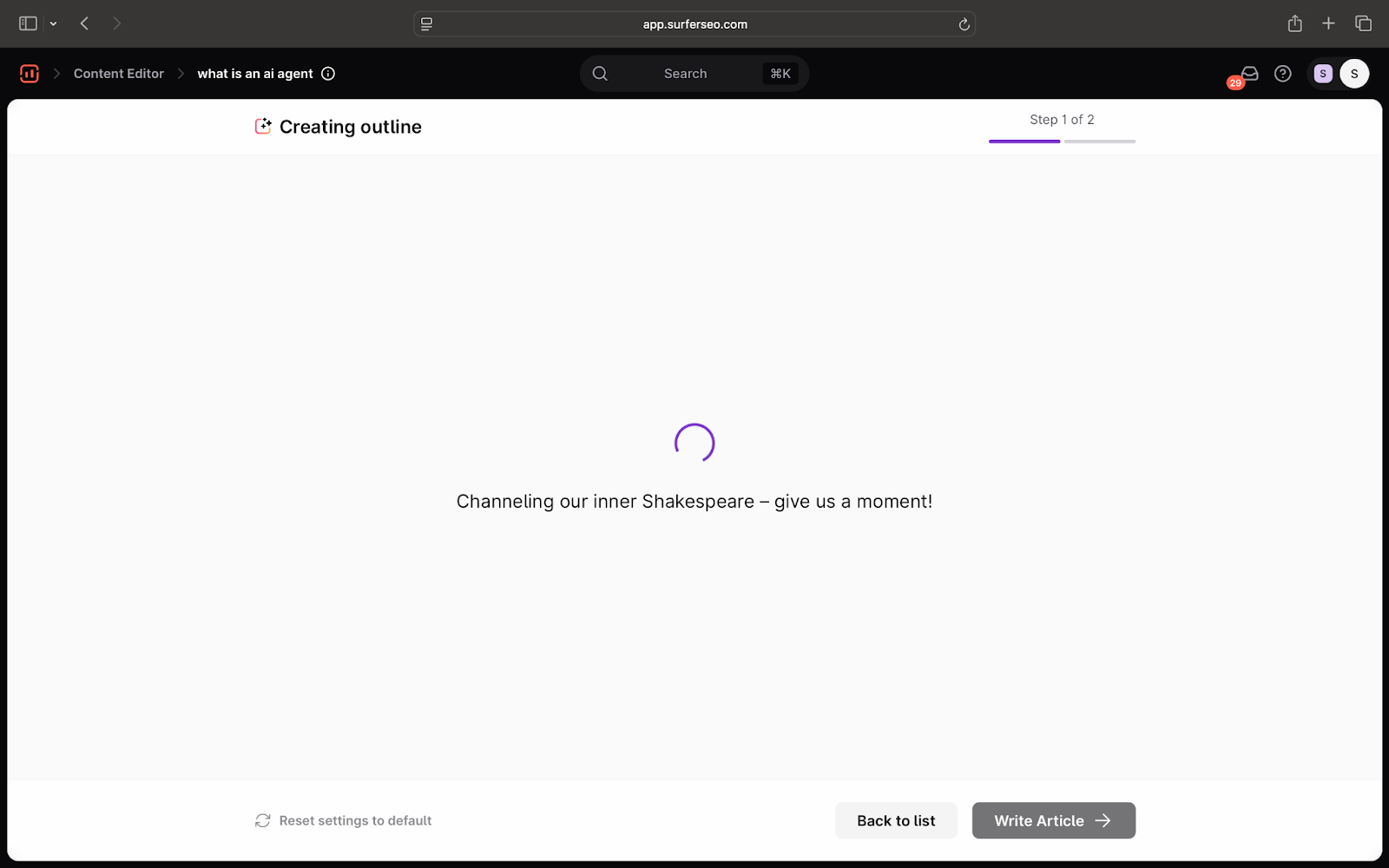
Task: Toggle the Safari sidebar
Action: click(x=28, y=23)
